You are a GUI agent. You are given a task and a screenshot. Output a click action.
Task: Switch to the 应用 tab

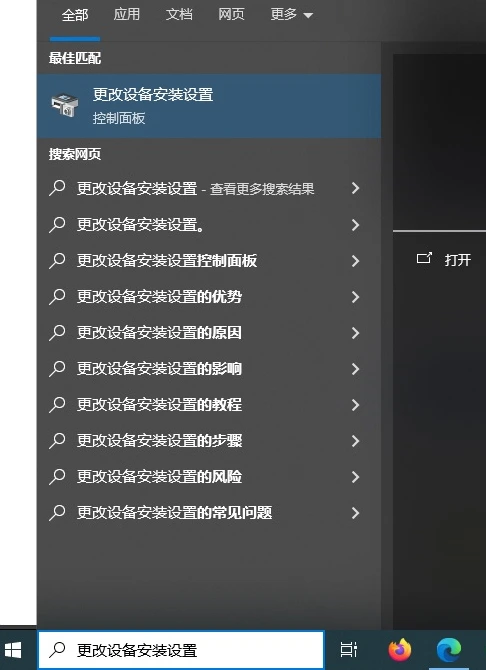click(127, 15)
